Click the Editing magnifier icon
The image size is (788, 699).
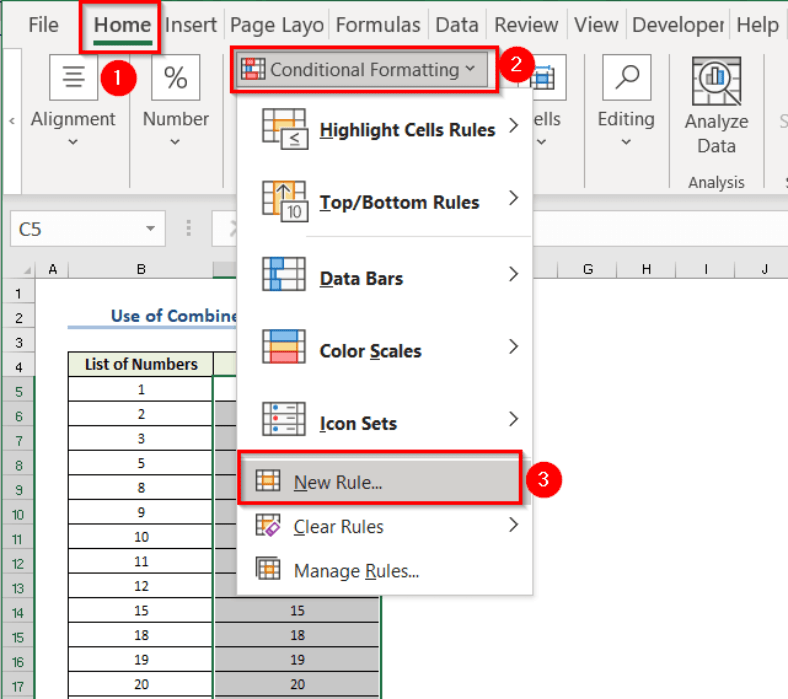click(x=627, y=77)
